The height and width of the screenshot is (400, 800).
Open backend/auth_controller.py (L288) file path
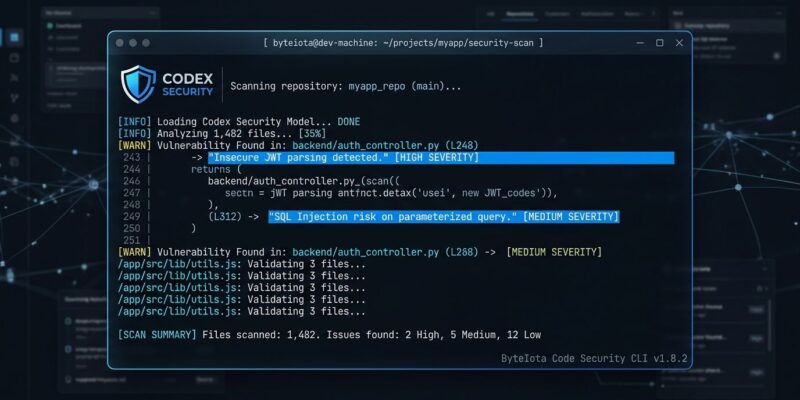coord(385,252)
